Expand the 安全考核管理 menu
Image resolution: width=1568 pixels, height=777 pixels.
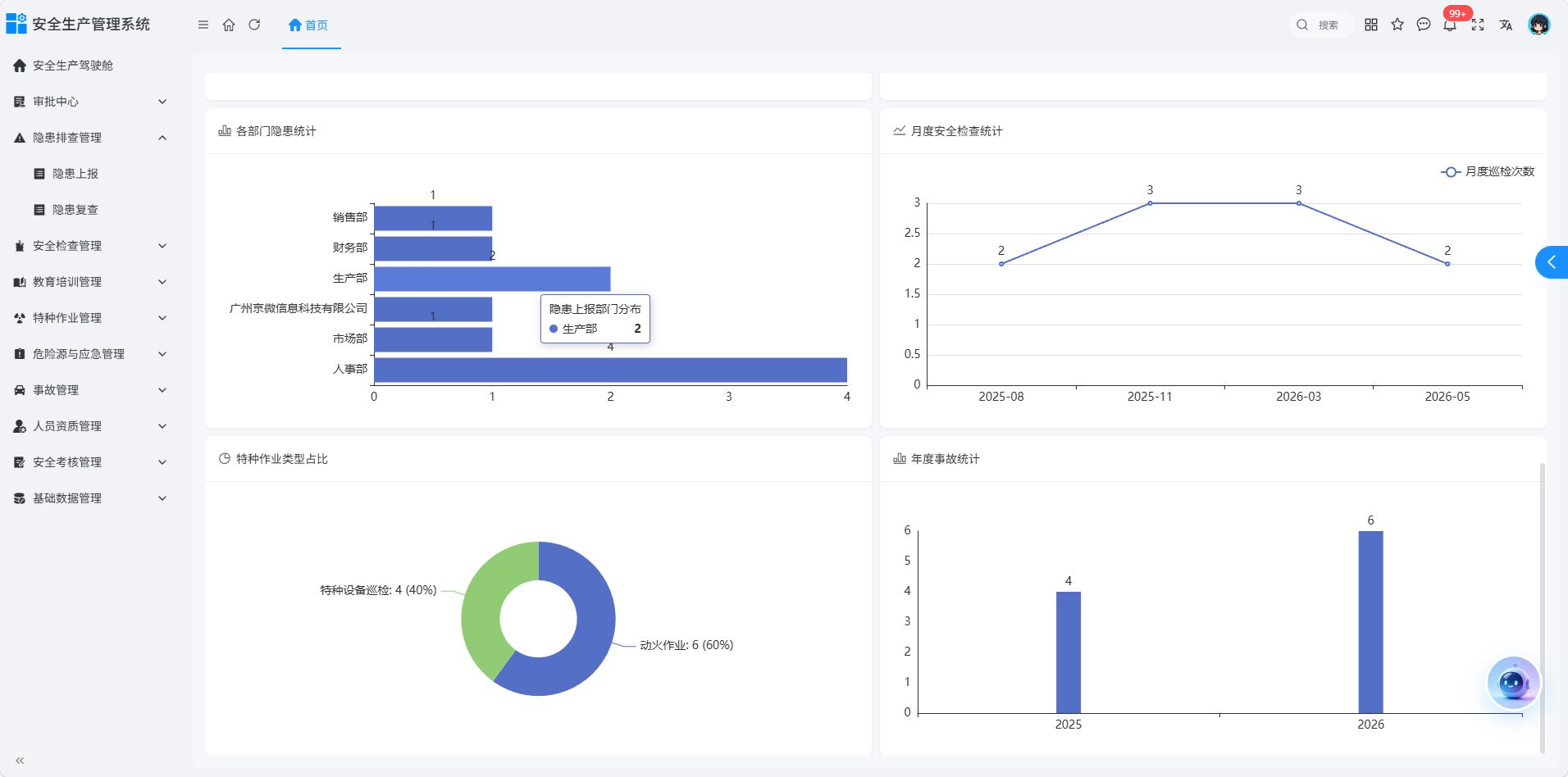(90, 462)
